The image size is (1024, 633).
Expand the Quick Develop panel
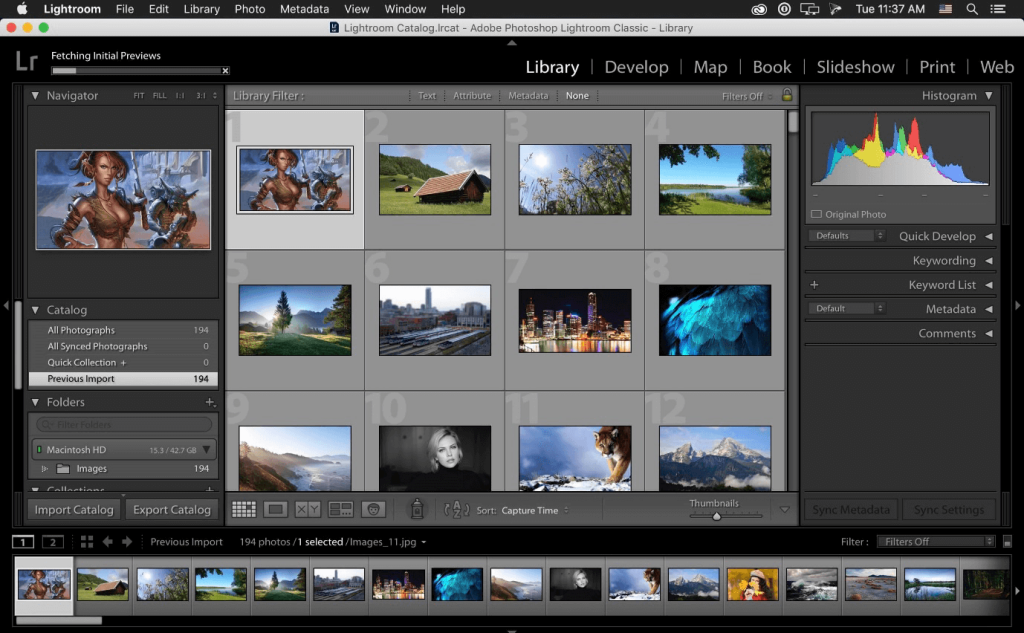click(988, 237)
